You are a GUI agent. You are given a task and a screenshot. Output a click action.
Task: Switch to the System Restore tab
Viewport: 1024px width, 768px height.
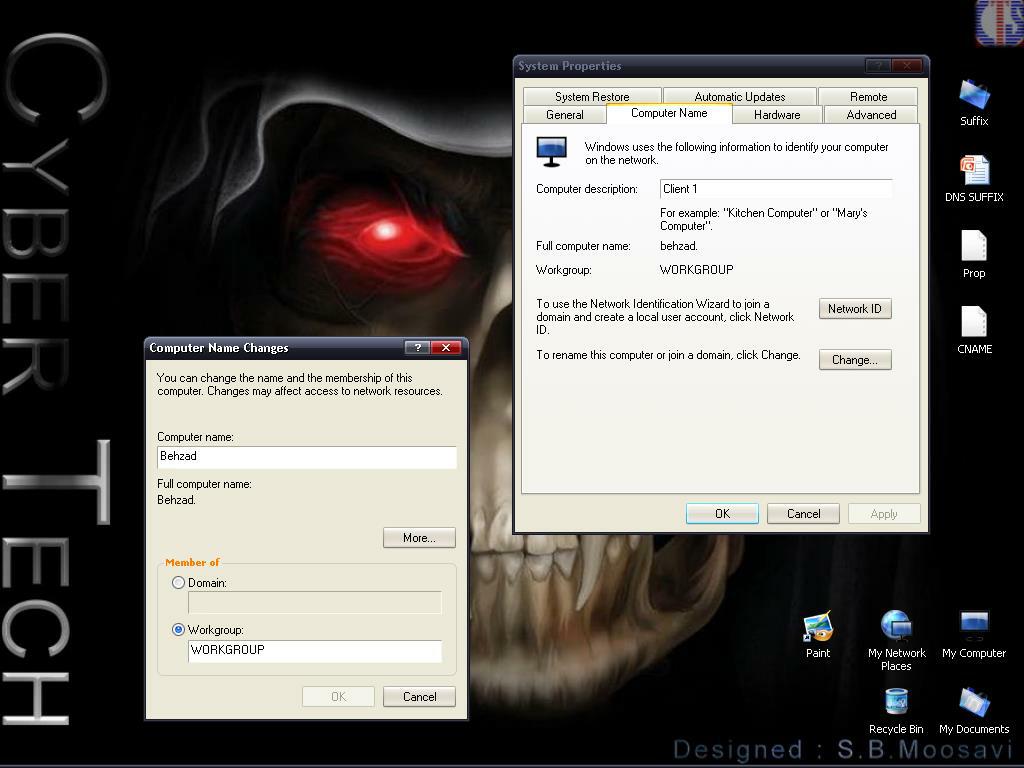click(x=592, y=97)
